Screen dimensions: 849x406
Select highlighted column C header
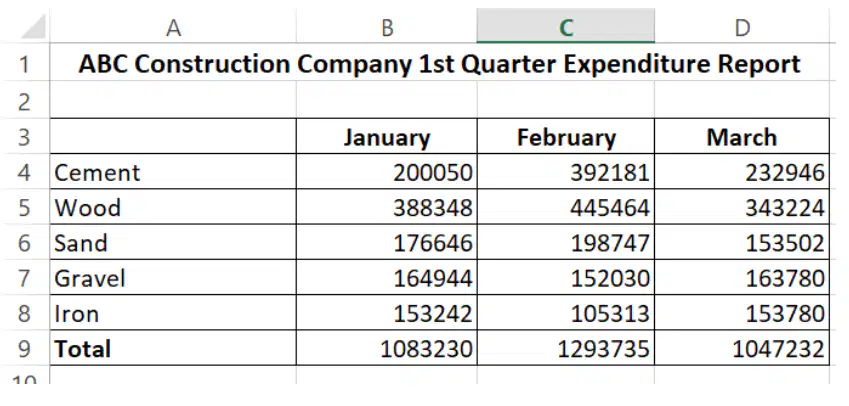tap(566, 27)
